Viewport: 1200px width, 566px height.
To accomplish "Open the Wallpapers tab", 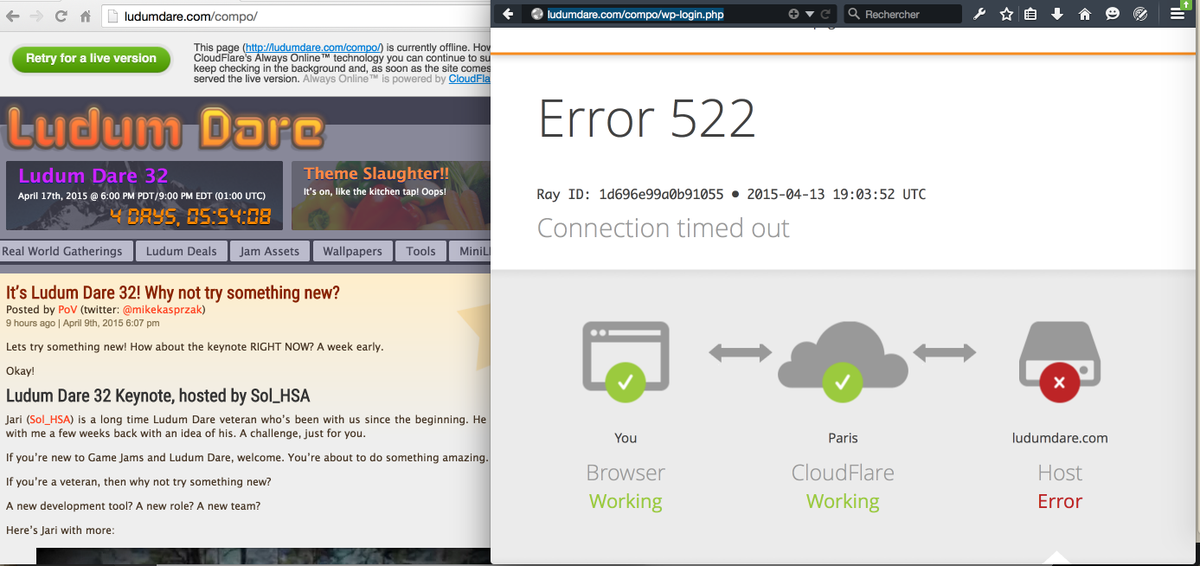I will [352, 251].
